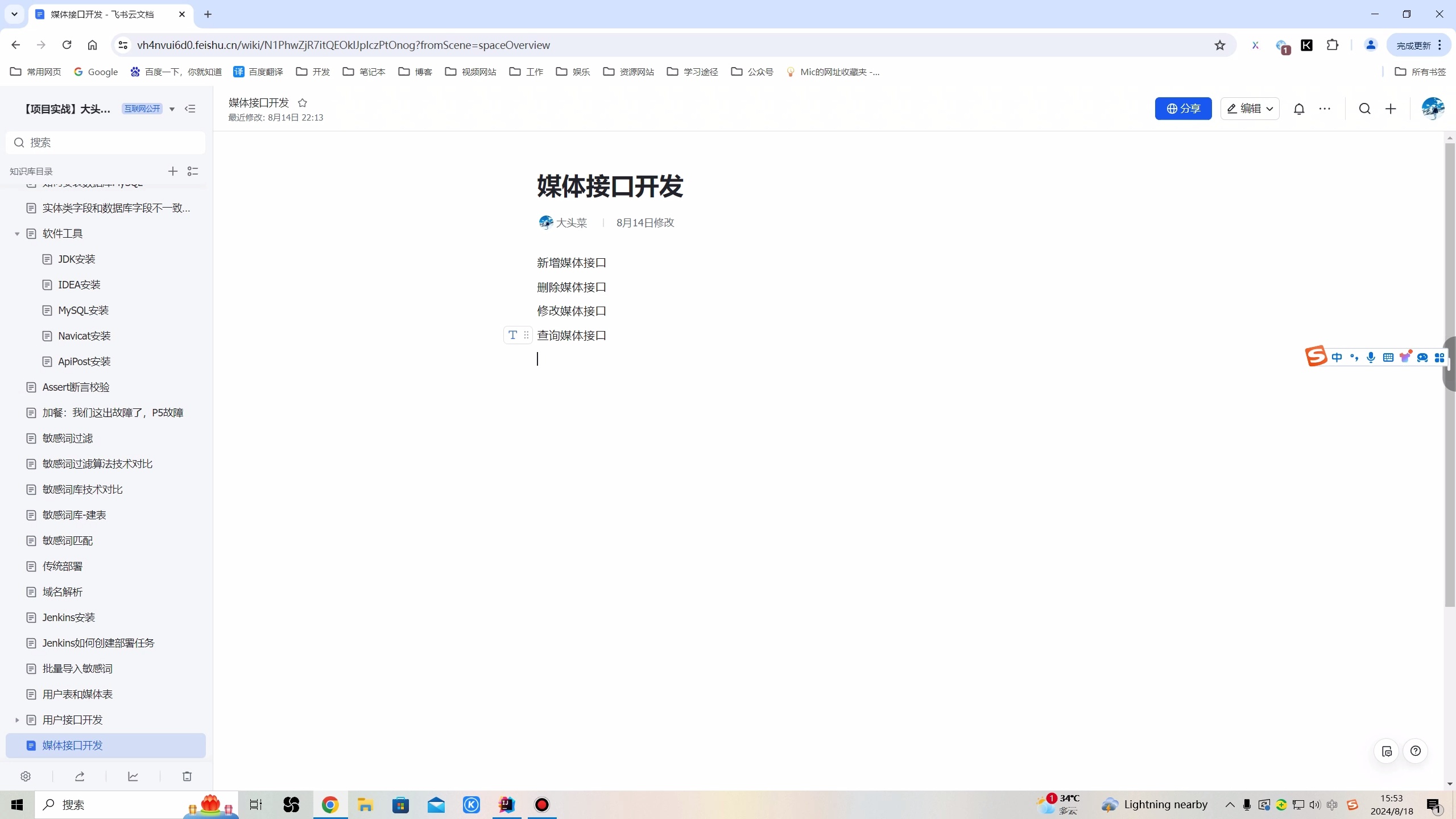Click the notification bell in the document header
This screenshot has width=1456, height=819.
pyautogui.click(x=1300, y=108)
